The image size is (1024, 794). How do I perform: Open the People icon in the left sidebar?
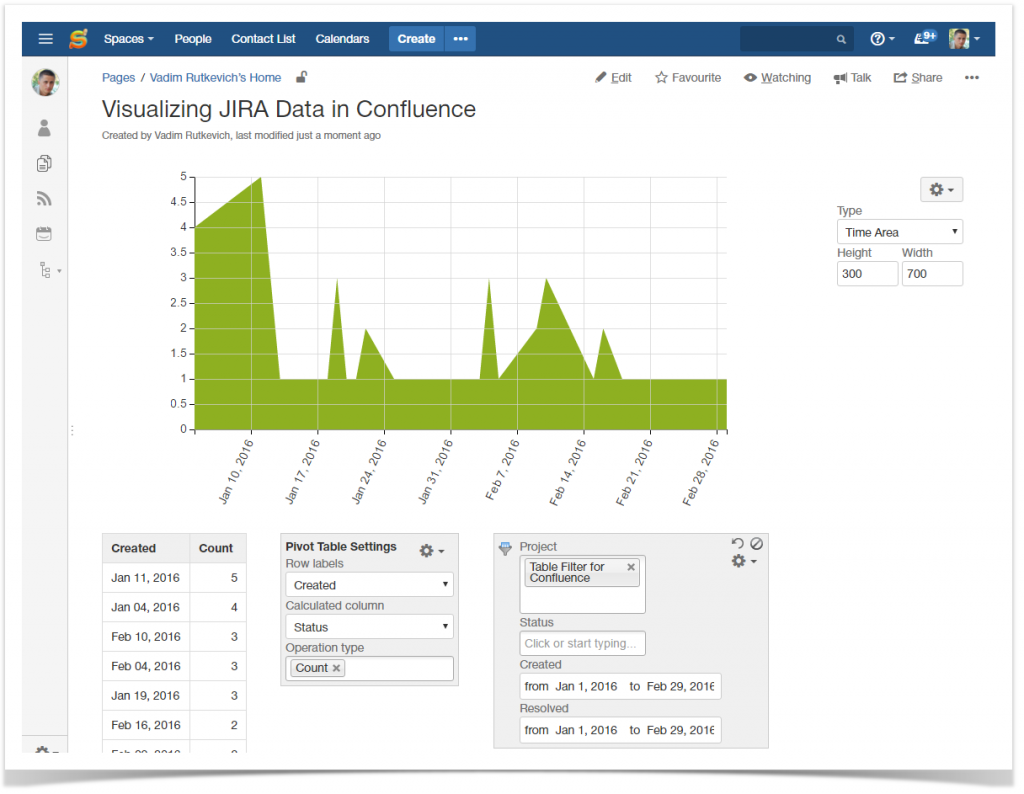44,128
